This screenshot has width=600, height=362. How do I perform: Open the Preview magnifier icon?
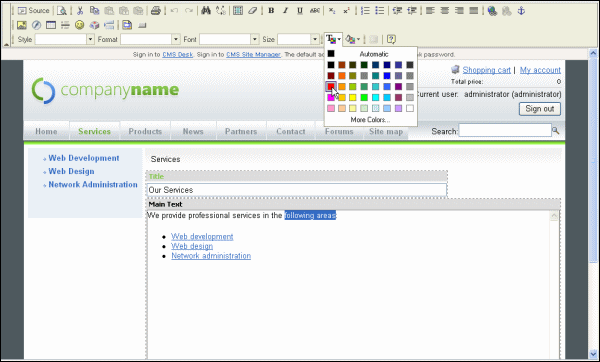62,11
